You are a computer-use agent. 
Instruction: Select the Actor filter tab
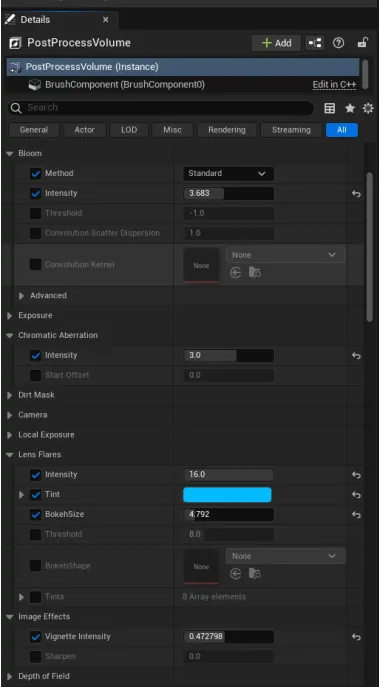coord(85,130)
